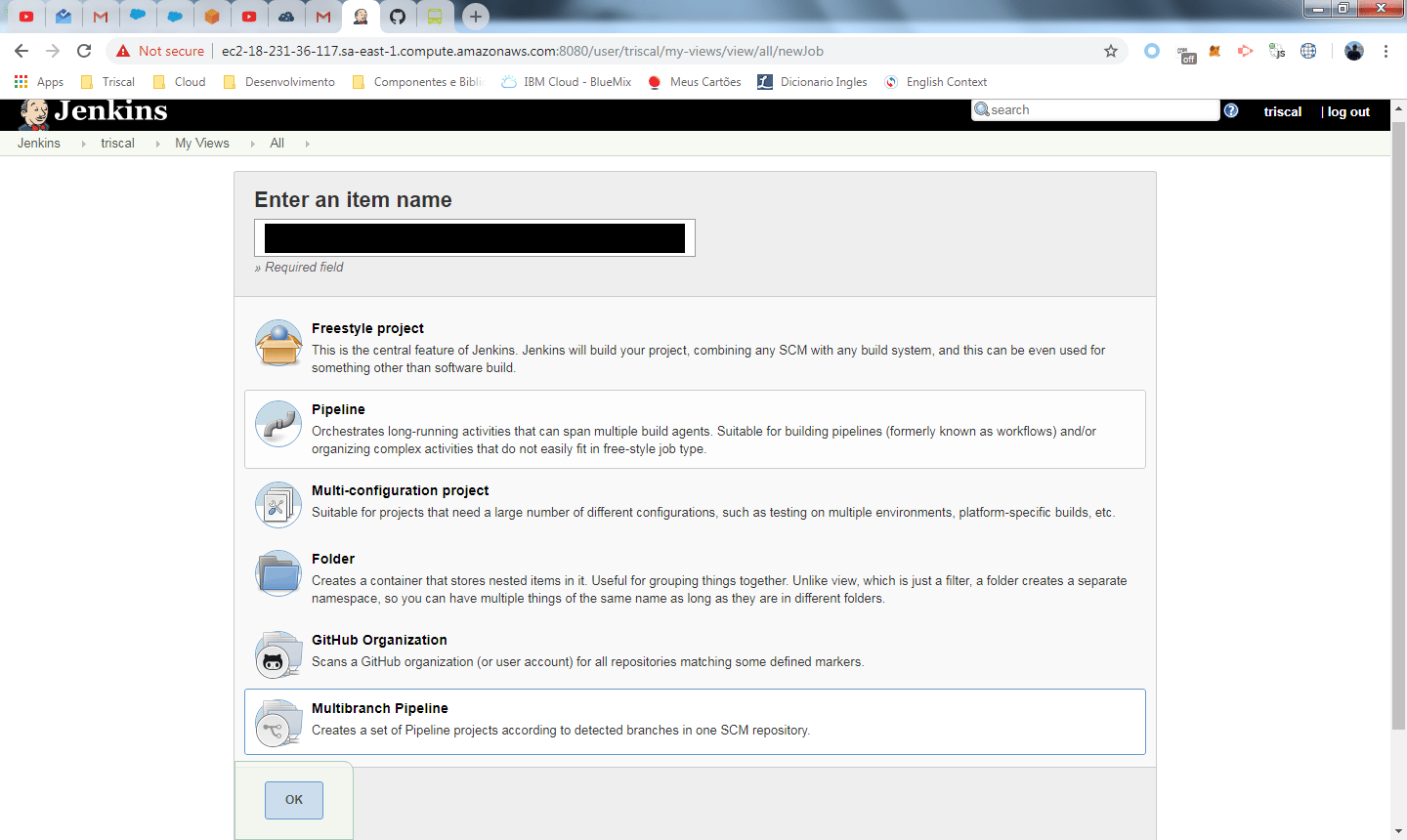Bookmark this page with the star icon

point(1111,51)
